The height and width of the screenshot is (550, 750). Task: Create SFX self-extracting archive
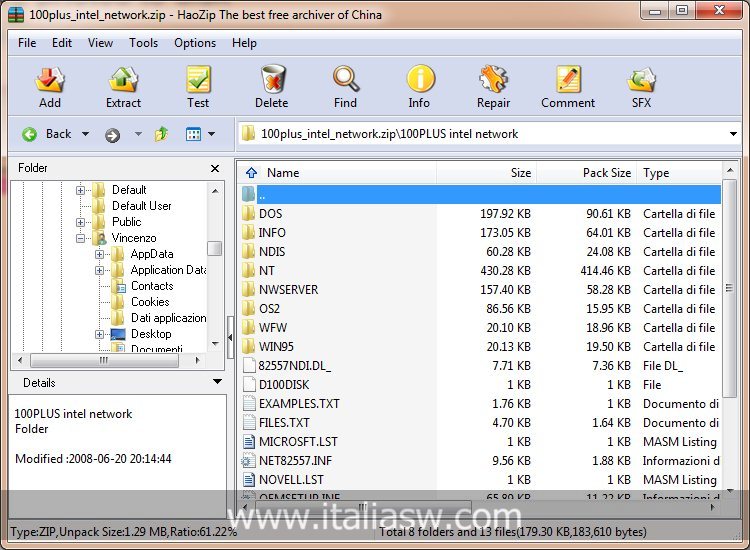[641, 87]
